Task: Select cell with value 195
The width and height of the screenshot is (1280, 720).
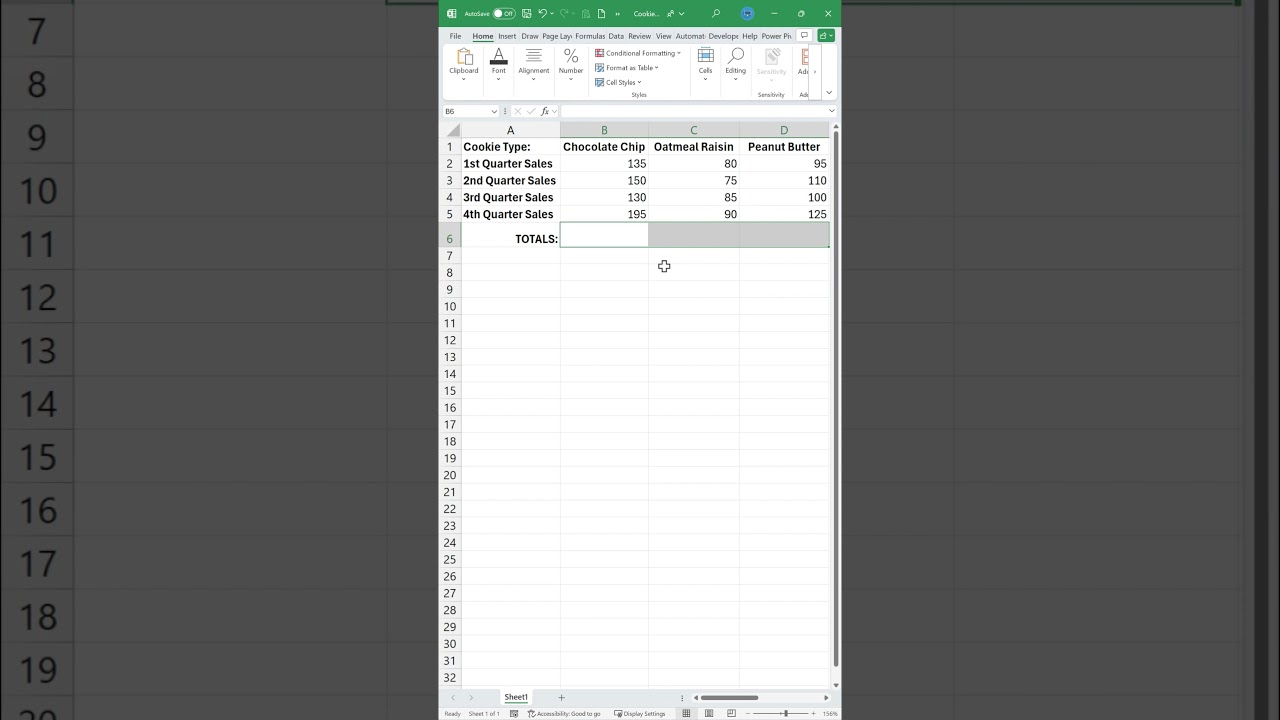Action: pyautogui.click(x=604, y=214)
